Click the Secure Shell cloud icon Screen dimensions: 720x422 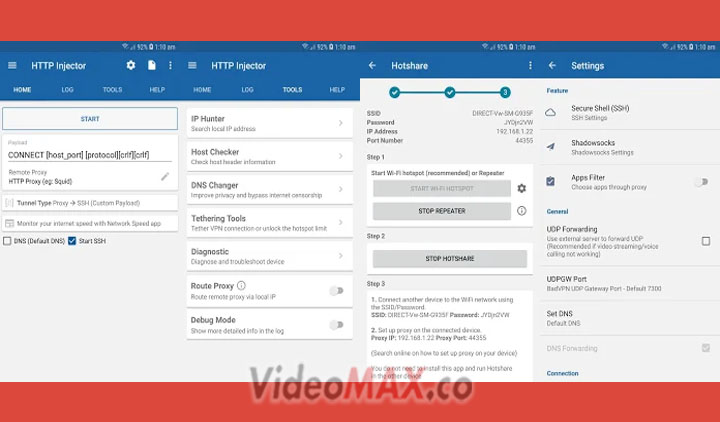click(551, 113)
